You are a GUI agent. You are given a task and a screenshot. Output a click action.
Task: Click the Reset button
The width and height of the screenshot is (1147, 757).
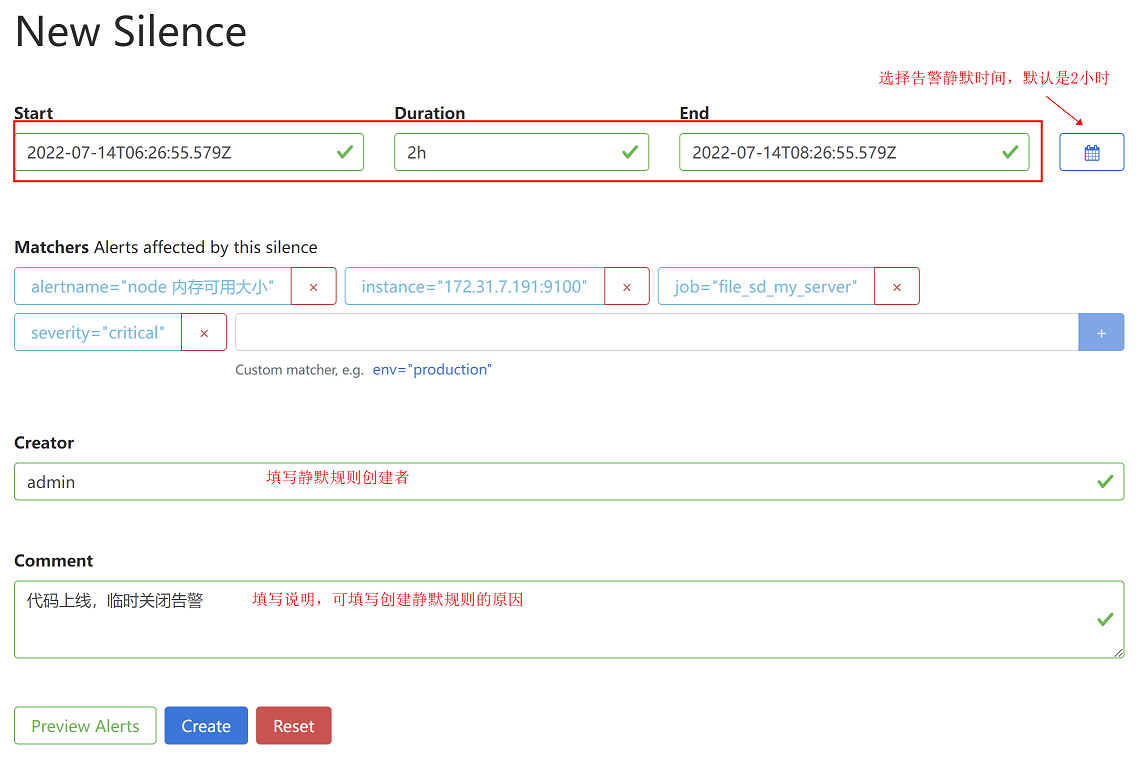coord(293,726)
